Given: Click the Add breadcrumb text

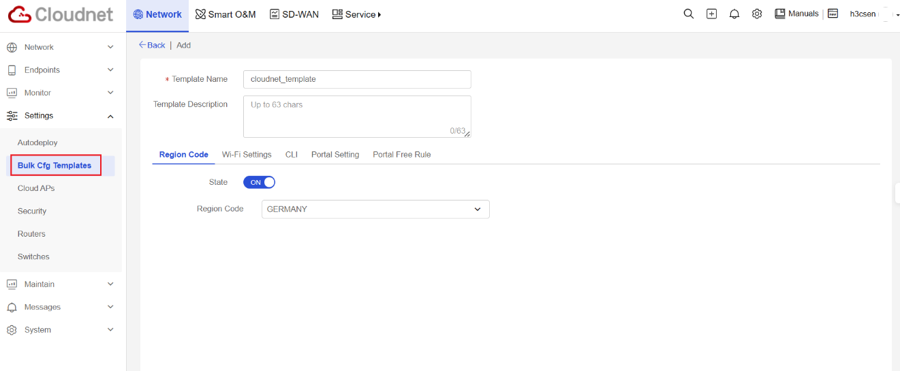Looking at the screenshot, I should point(184,45).
